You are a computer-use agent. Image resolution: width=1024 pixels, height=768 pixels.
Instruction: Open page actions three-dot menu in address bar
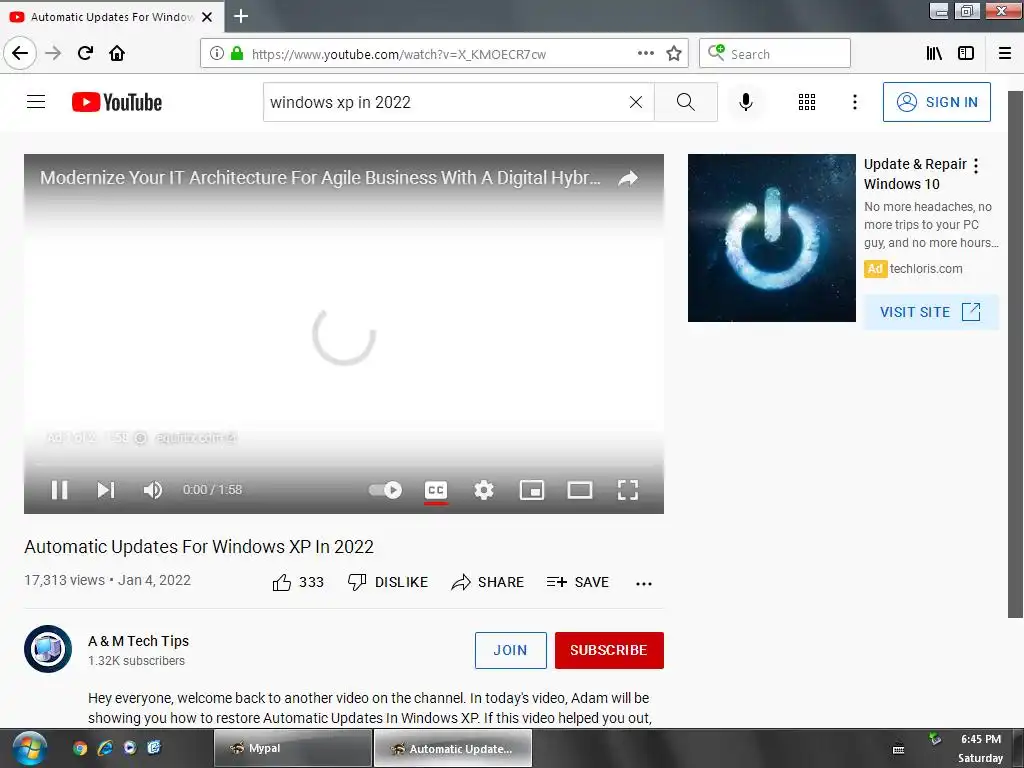(x=645, y=53)
